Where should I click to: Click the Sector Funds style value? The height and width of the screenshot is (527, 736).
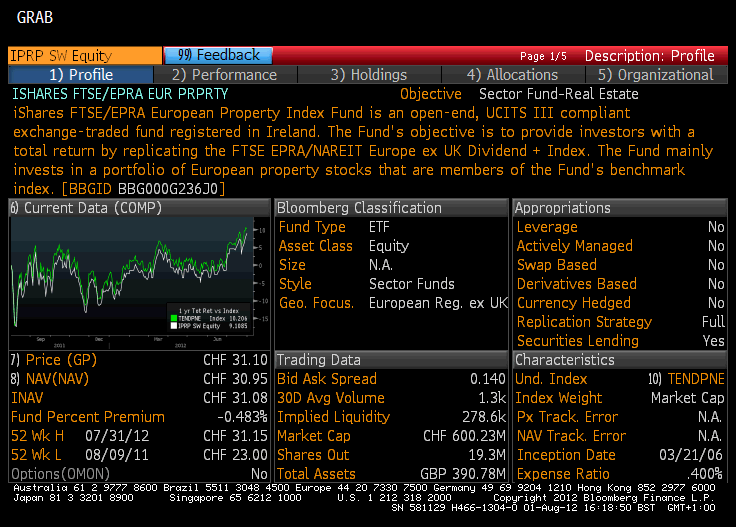point(412,284)
